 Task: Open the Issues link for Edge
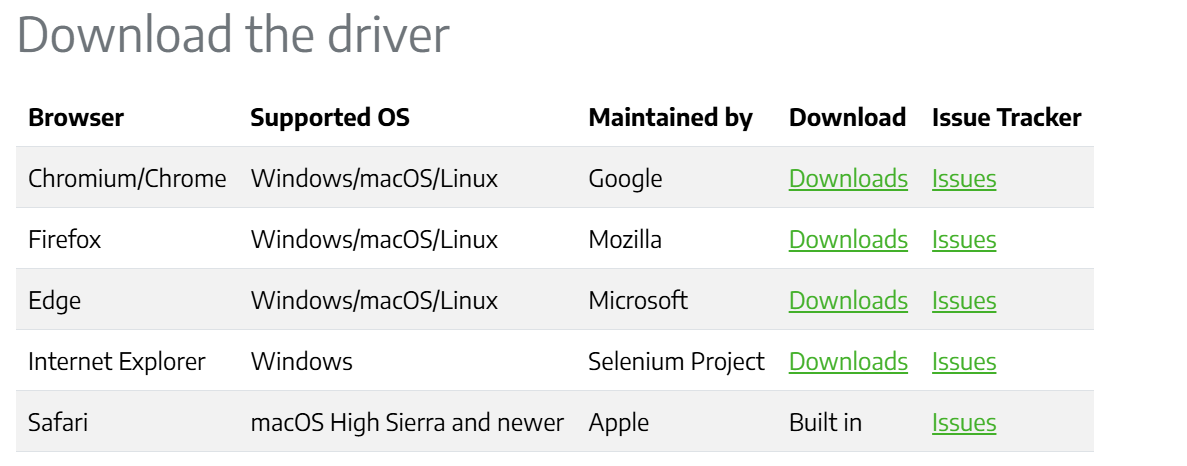click(x=964, y=300)
